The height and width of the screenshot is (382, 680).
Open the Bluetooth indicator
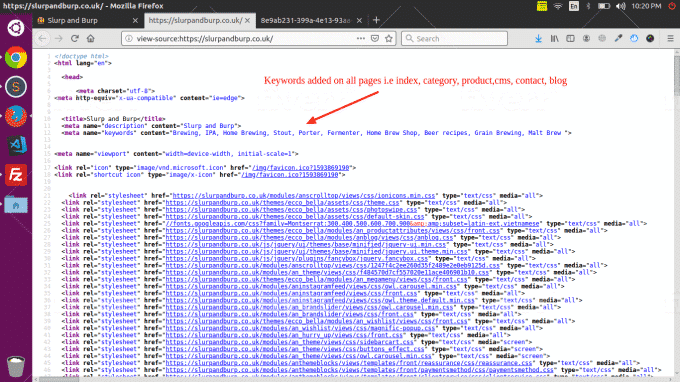pyautogui.click(x=588, y=6)
